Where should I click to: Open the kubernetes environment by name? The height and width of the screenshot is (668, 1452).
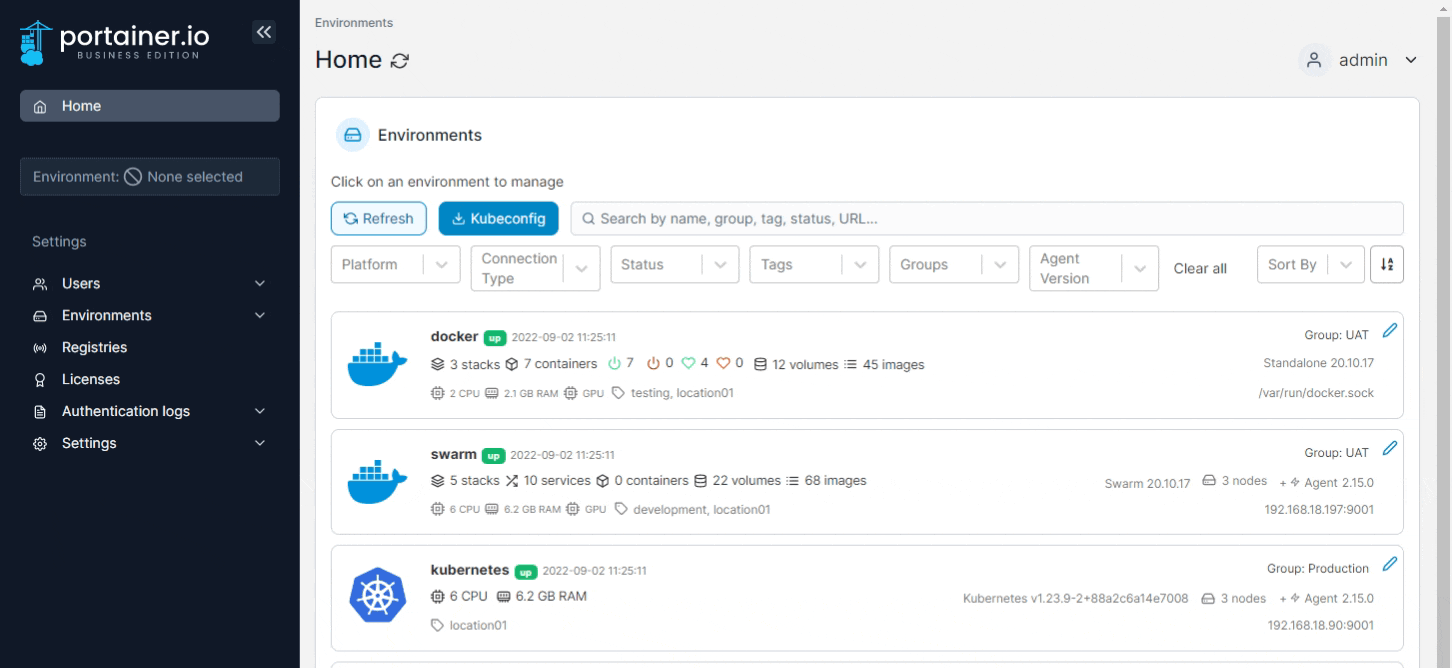pos(470,570)
